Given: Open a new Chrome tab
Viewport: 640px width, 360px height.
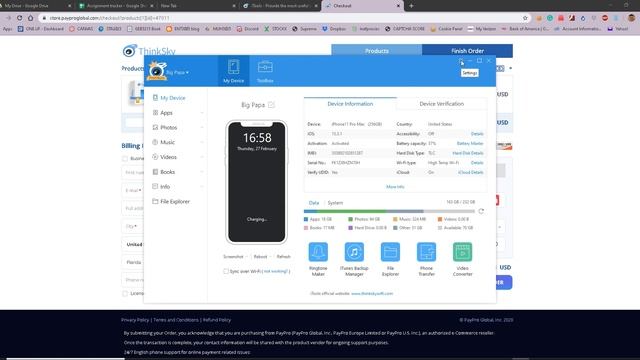Looking at the screenshot, I should [411, 6].
